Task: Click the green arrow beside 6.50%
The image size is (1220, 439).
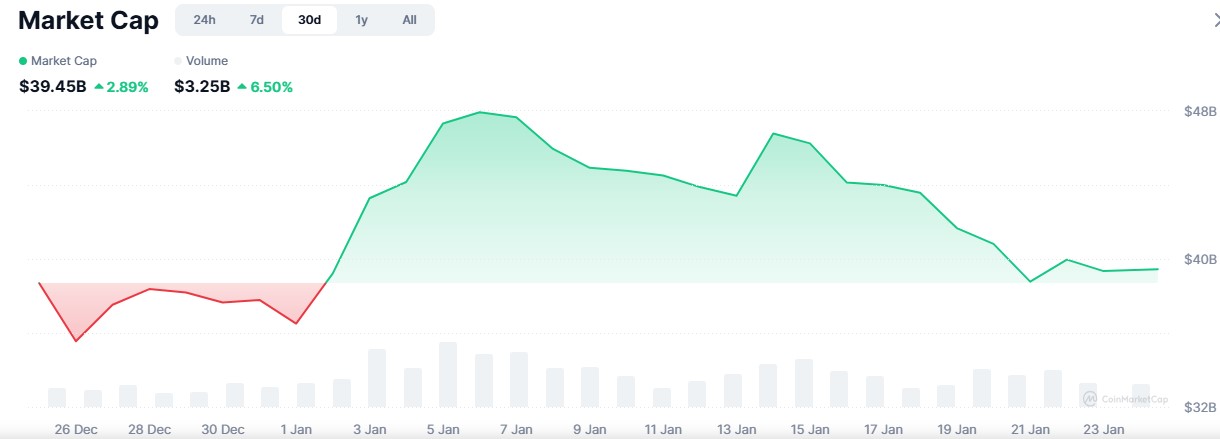Action: click(x=242, y=87)
